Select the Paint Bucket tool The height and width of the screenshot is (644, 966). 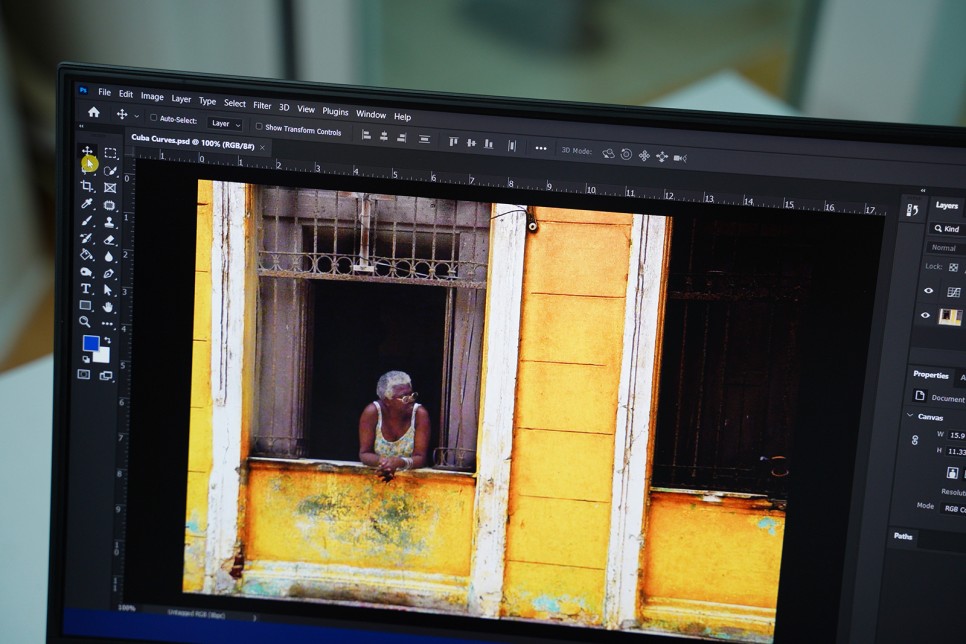tap(86, 255)
